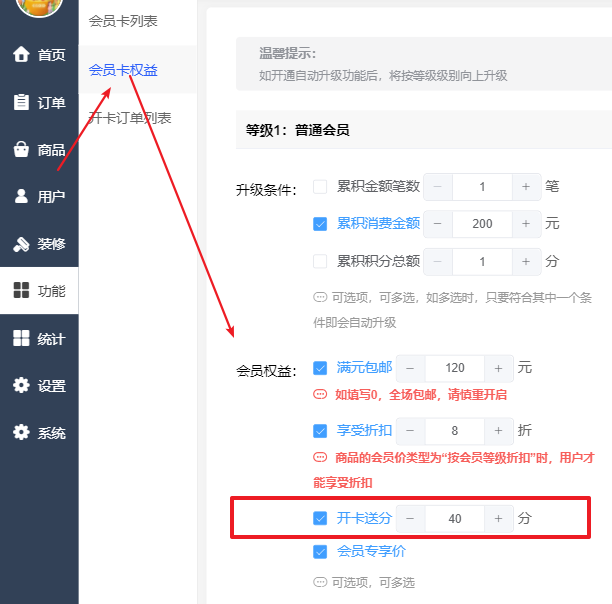612x604 pixels.
Task: Click the gear icon beside 设置
Action: click(21, 385)
